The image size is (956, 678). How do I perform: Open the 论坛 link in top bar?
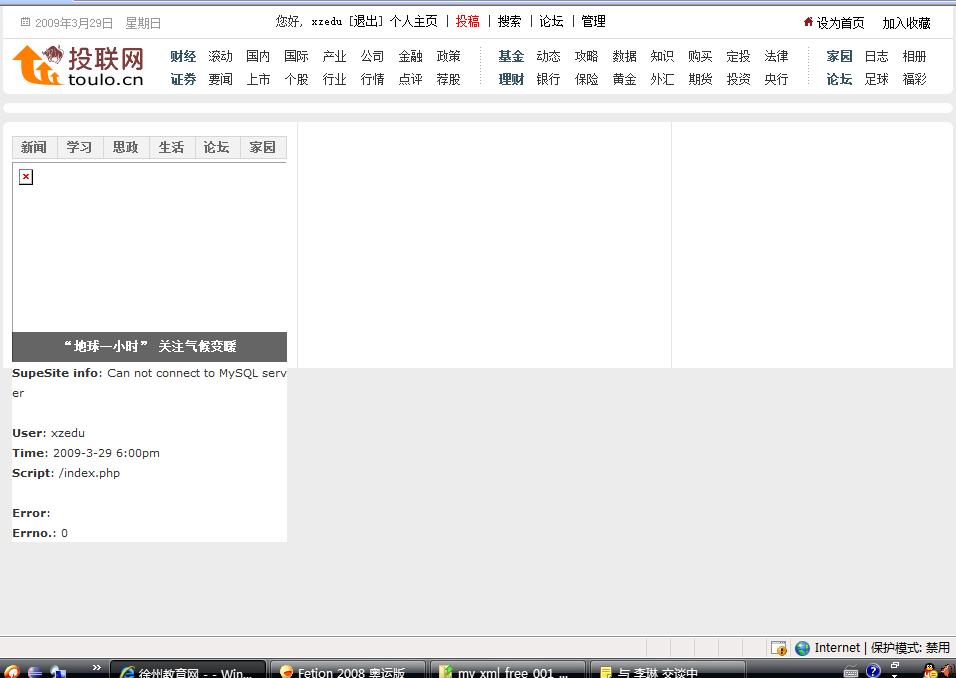pyautogui.click(x=551, y=22)
